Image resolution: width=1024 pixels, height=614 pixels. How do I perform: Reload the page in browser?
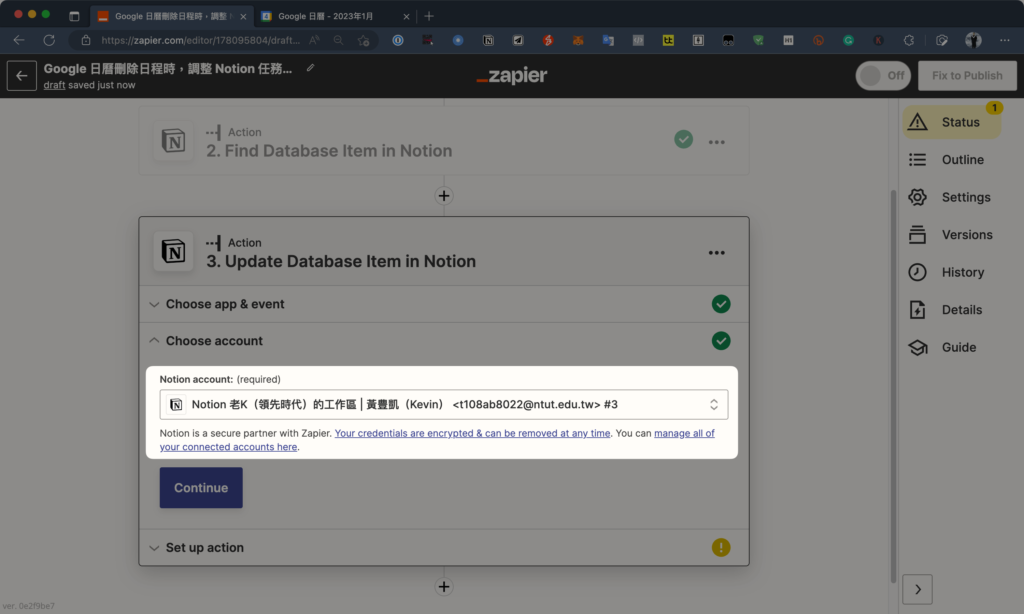tap(49, 40)
